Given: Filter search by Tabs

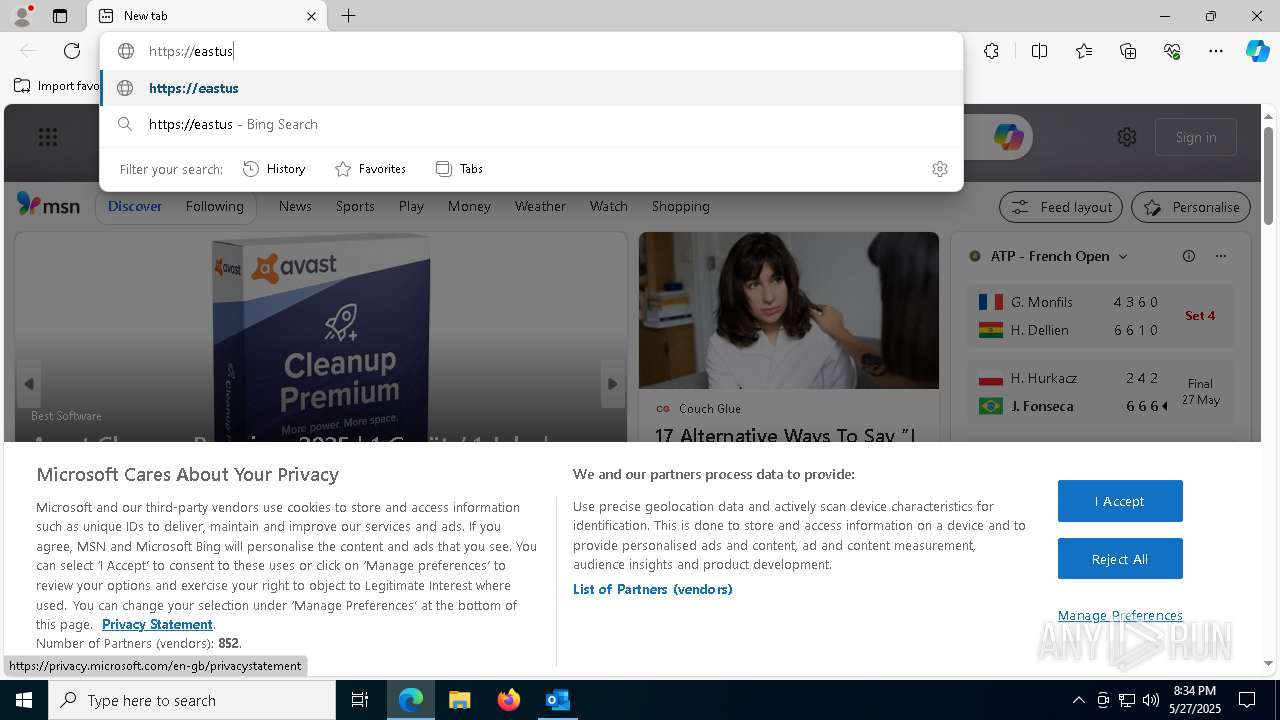Looking at the screenshot, I should pyautogui.click(x=460, y=169).
